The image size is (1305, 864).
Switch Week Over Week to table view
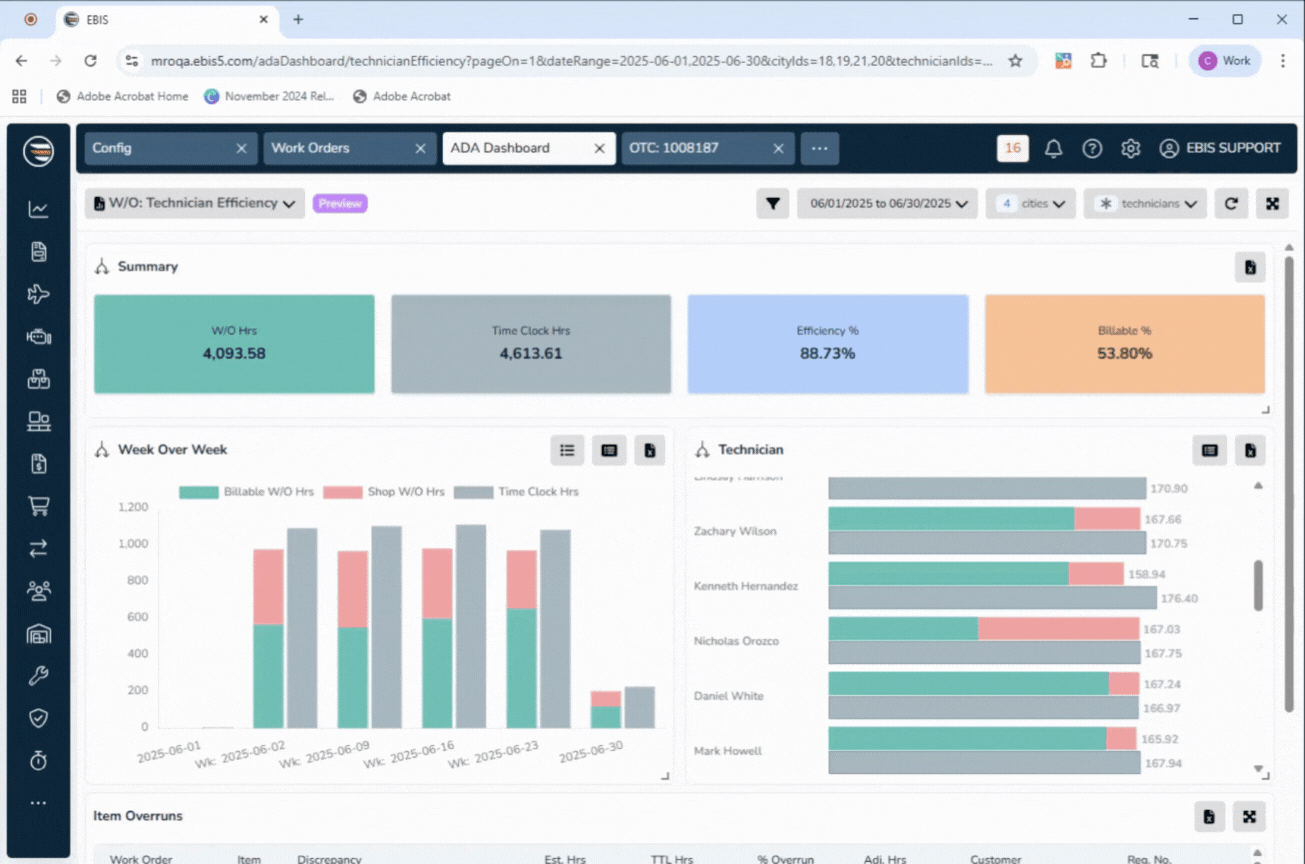point(608,450)
